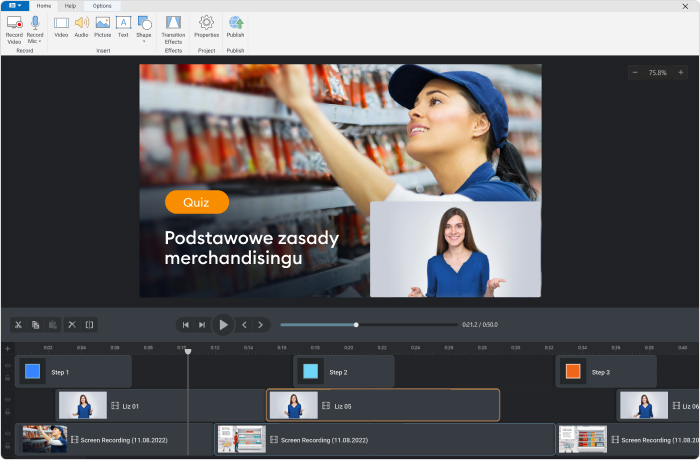Zoom in the preview with plus button
This screenshot has width=700, height=460.
[680, 72]
